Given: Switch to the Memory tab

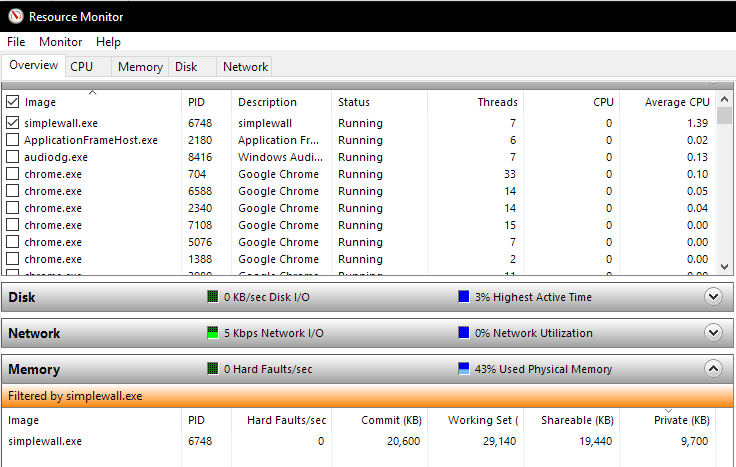Looking at the screenshot, I should point(140,67).
